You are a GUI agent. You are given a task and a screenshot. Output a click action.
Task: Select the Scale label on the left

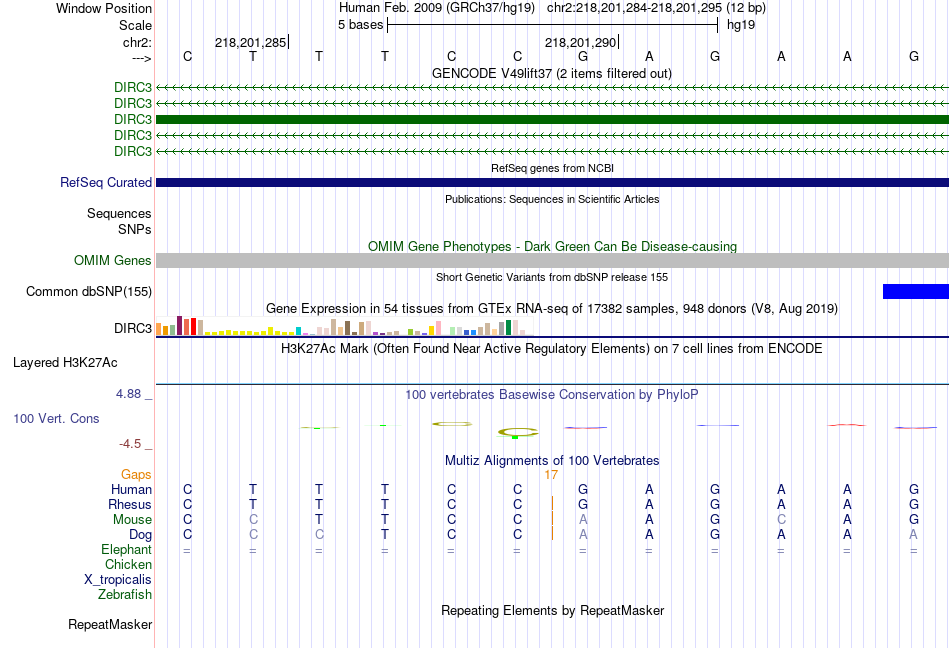click(x=135, y=25)
